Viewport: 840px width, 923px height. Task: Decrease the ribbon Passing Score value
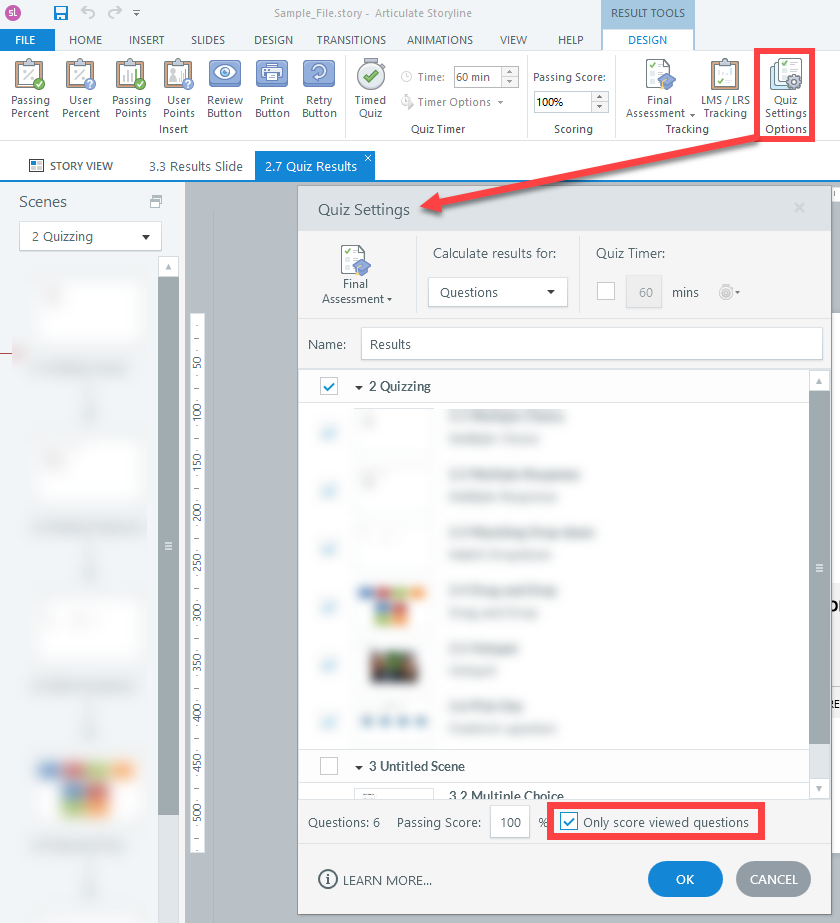pos(599,107)
